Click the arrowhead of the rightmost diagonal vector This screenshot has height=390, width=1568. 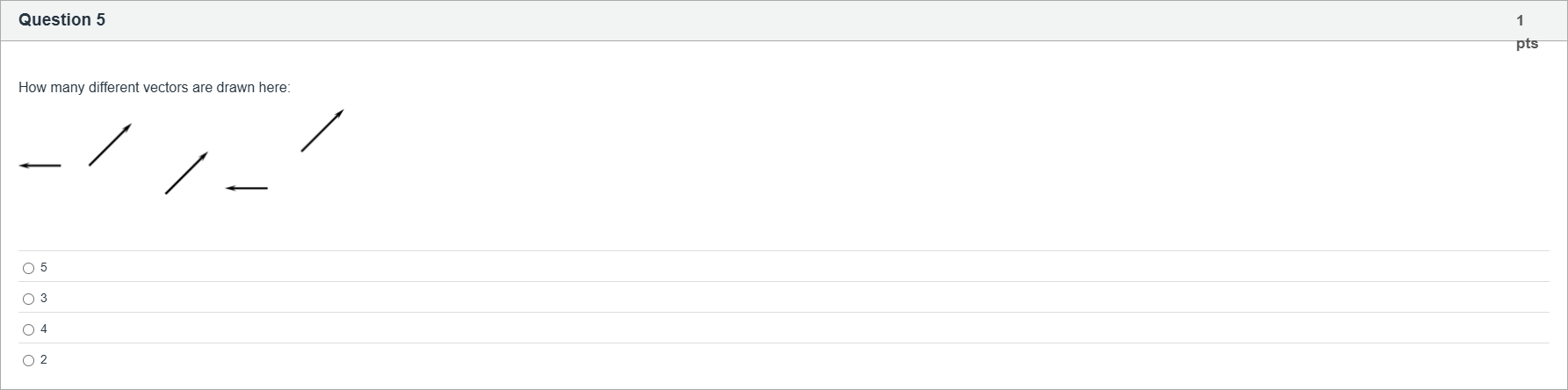339,113
